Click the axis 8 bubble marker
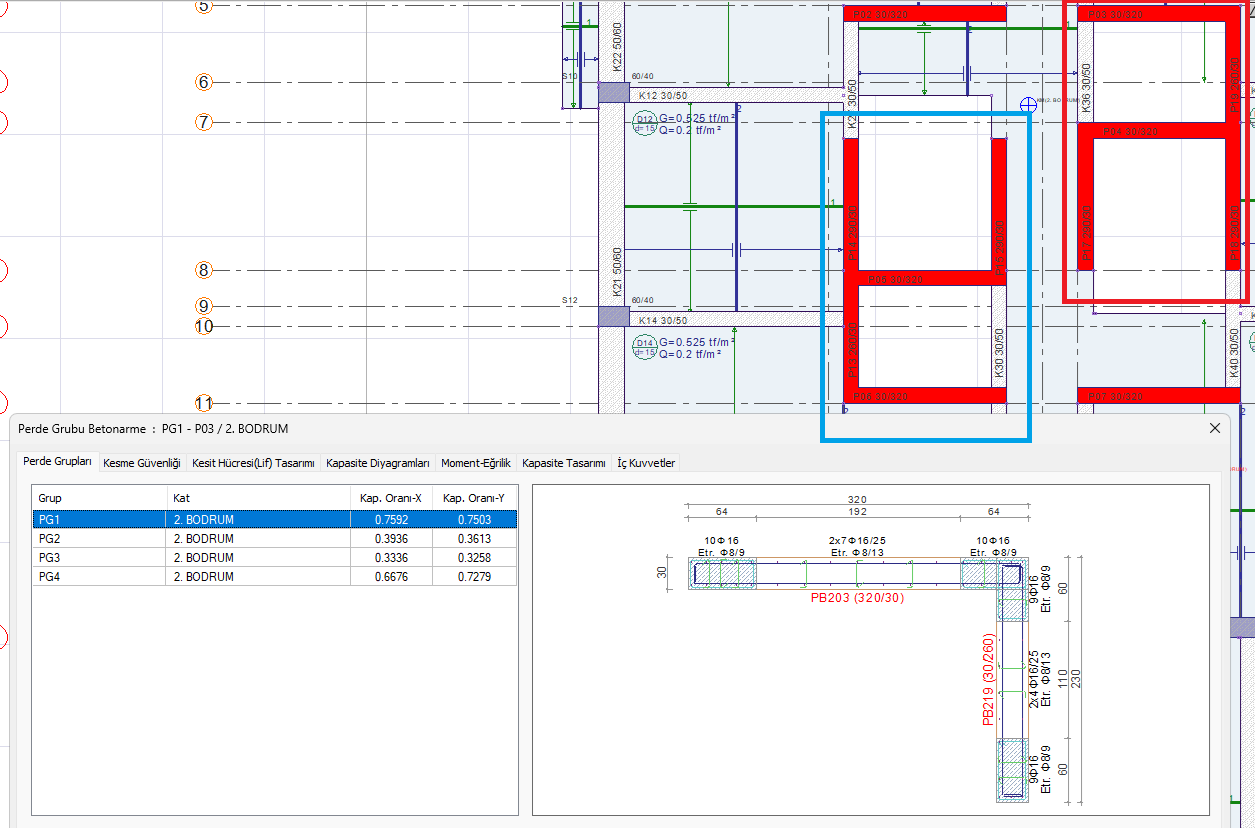Viewport: 1255px width, 828px height. [204, 270]
